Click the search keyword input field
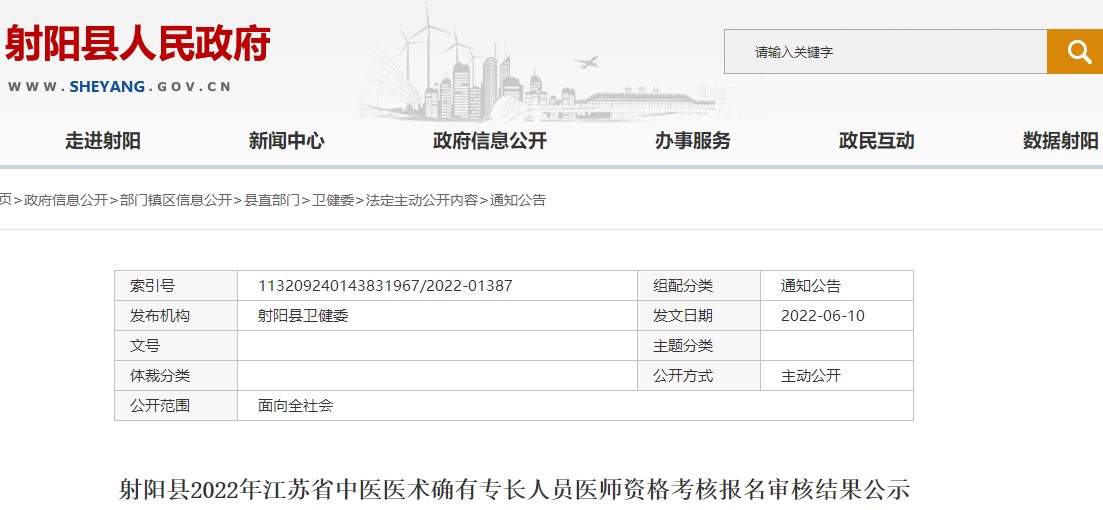The height and width of the screenshot is (510, 1103). pyautogui.click(x=885, y=52)
